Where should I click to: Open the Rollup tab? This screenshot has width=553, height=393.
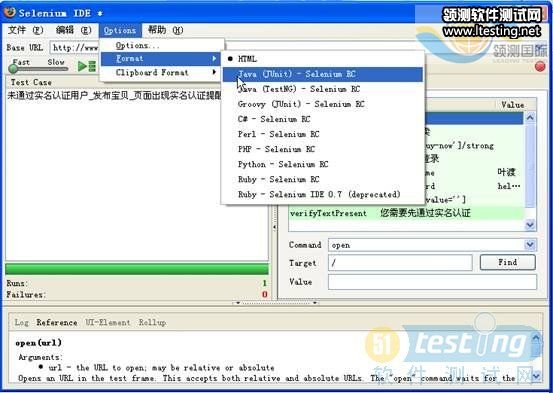(x=152, y=322)
